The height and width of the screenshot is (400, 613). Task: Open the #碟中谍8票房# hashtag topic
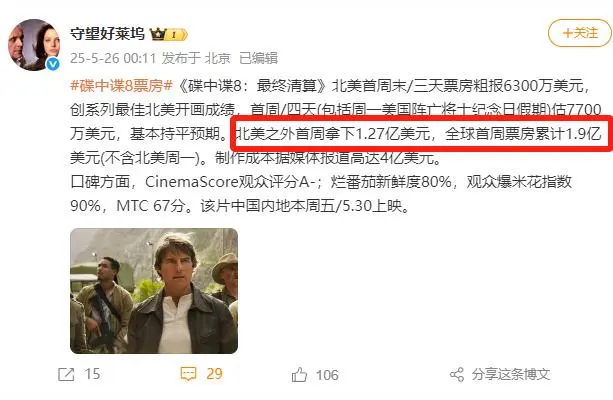point(121,85)
